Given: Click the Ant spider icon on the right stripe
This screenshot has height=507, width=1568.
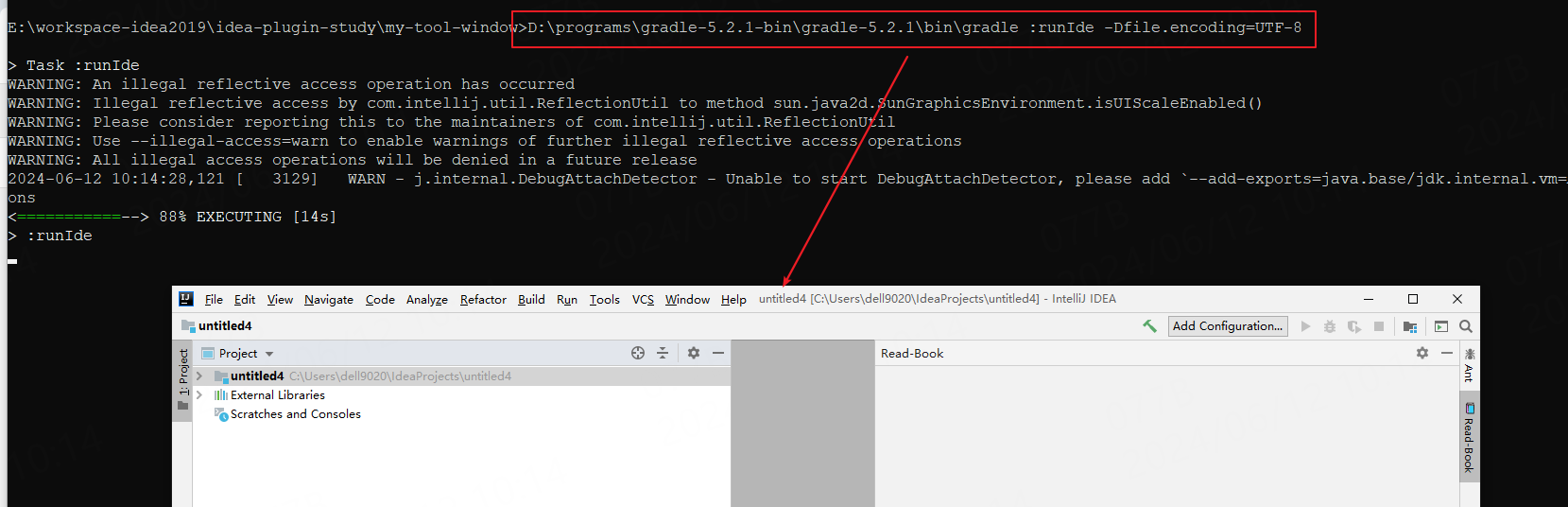Looking at the screenshot, I should [x=1469, y=354].
